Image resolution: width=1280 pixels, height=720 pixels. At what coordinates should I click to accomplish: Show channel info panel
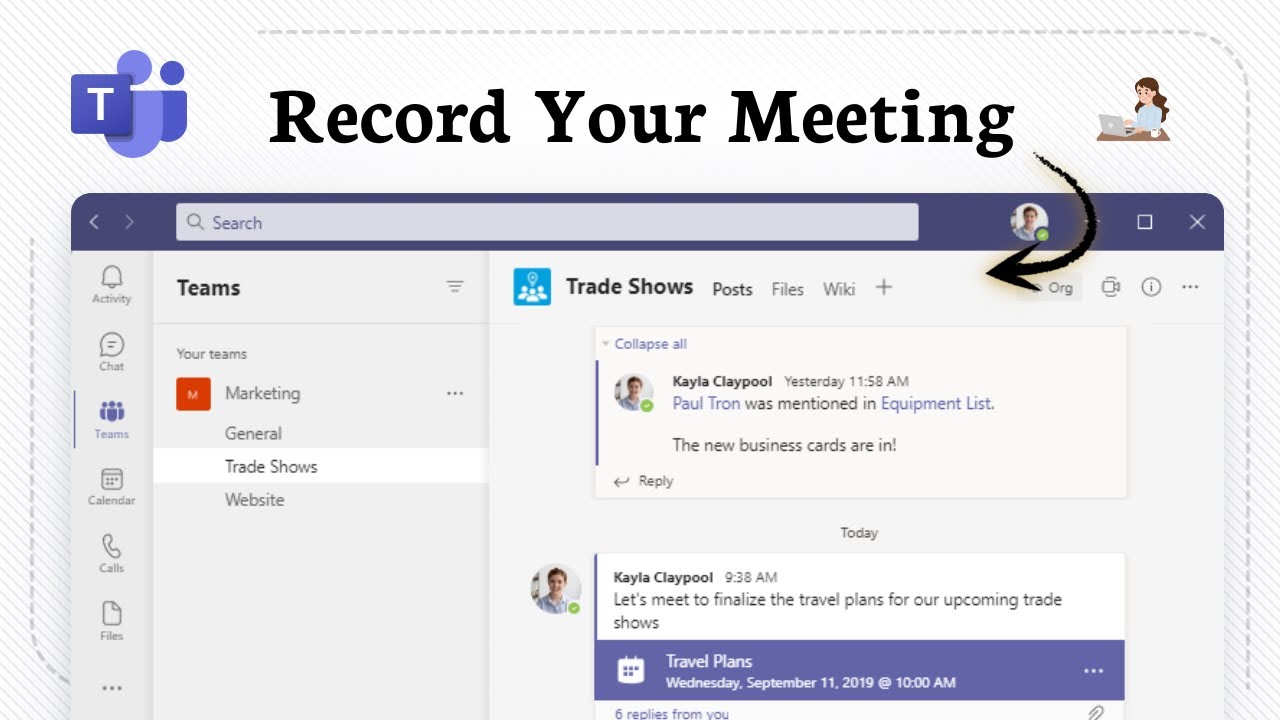click(1151, 287)
